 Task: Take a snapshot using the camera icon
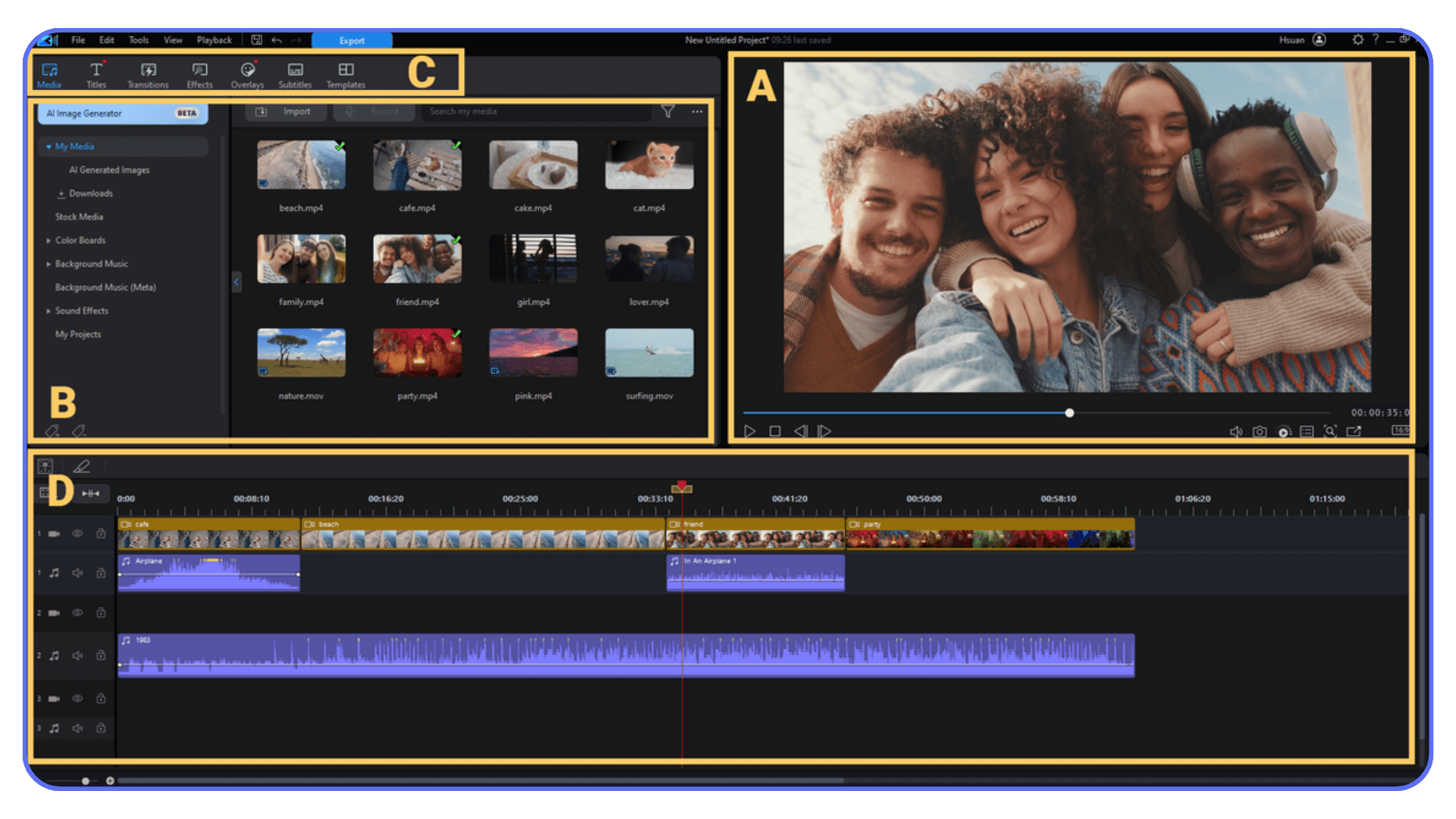coord(1259,431)
